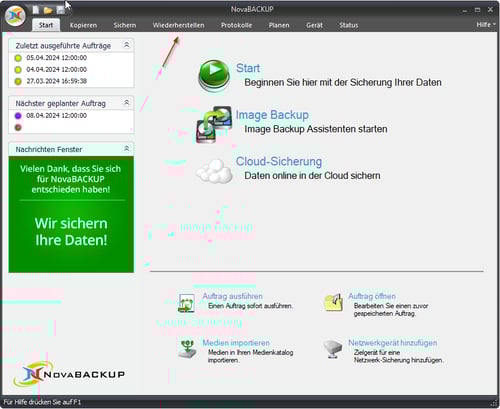Maximize the NovaBACKUP window
This screenshot has height=409, width=500.
tap(477, 10)
